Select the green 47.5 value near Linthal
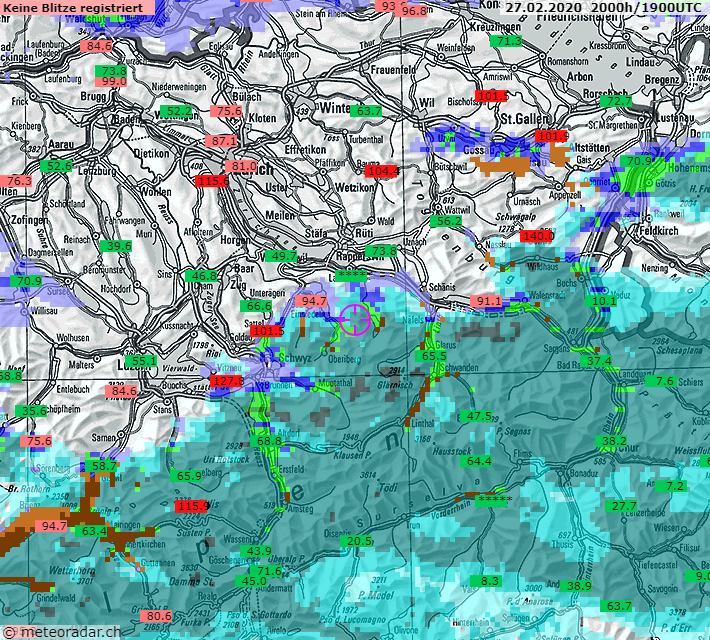This screenshot has height=640, width=710. tap(476, 416)
